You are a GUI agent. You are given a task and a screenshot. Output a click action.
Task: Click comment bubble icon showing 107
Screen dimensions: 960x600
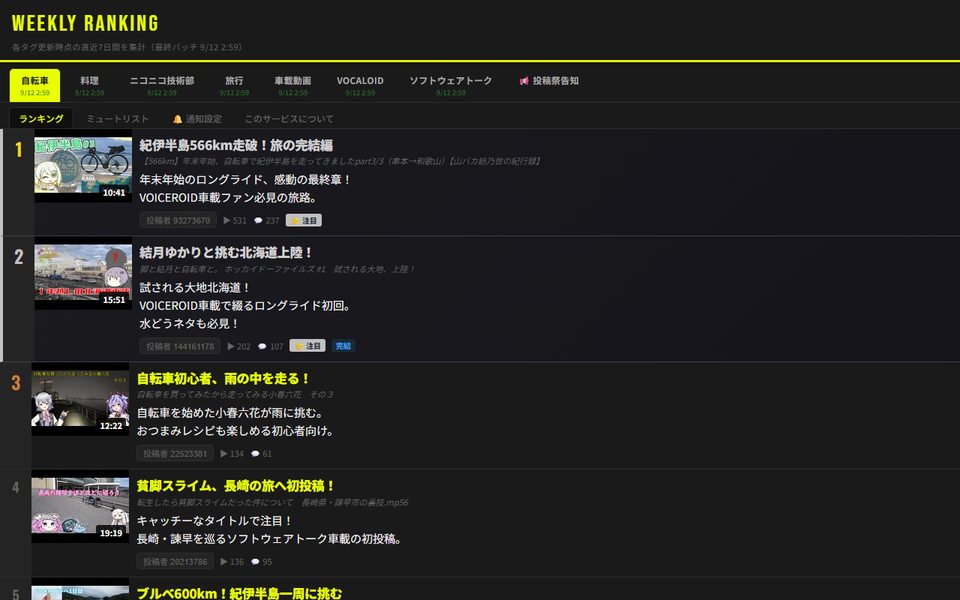[x=262, y=346]
